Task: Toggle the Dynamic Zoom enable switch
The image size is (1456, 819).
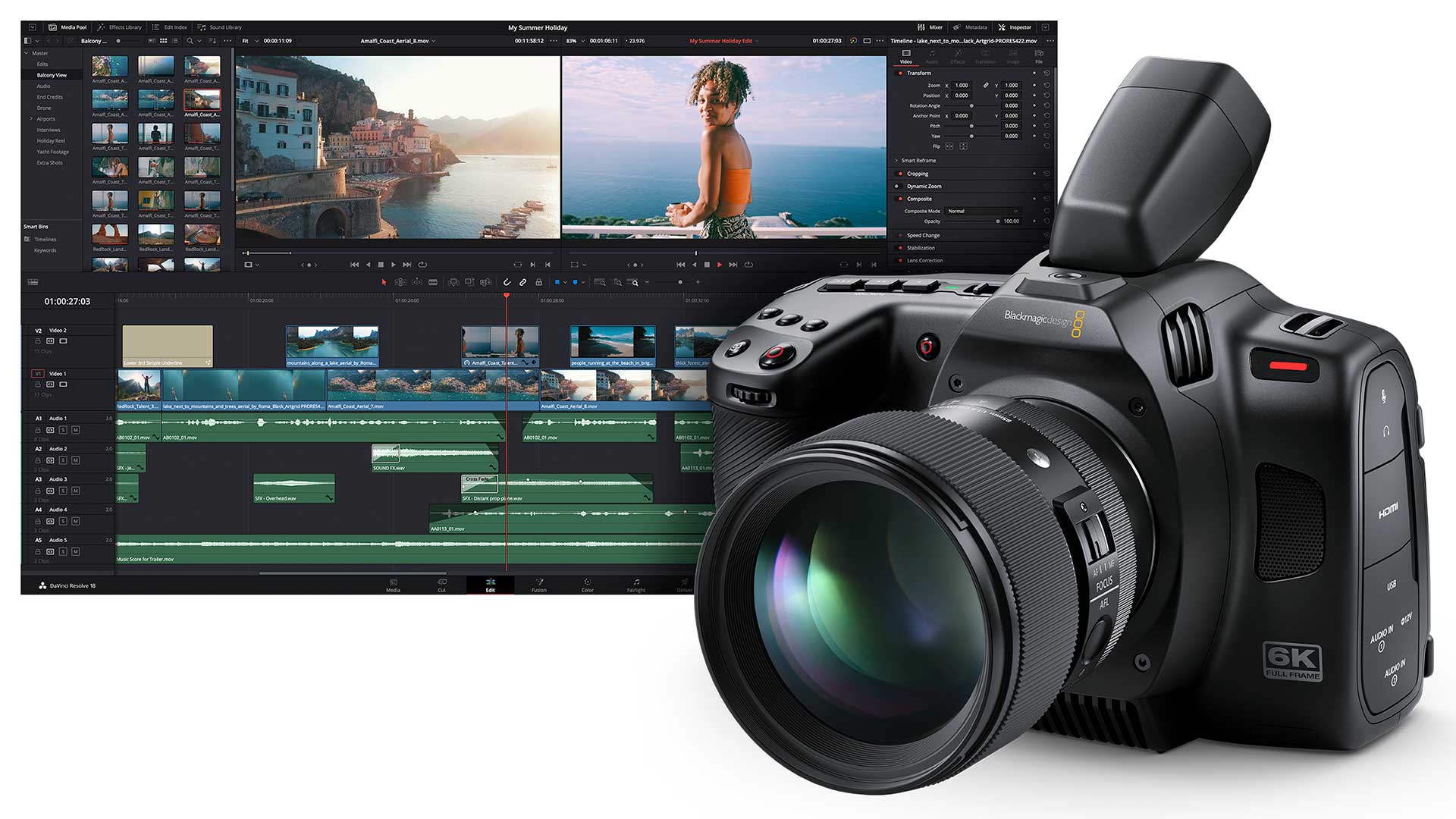Action: point(900,186)
